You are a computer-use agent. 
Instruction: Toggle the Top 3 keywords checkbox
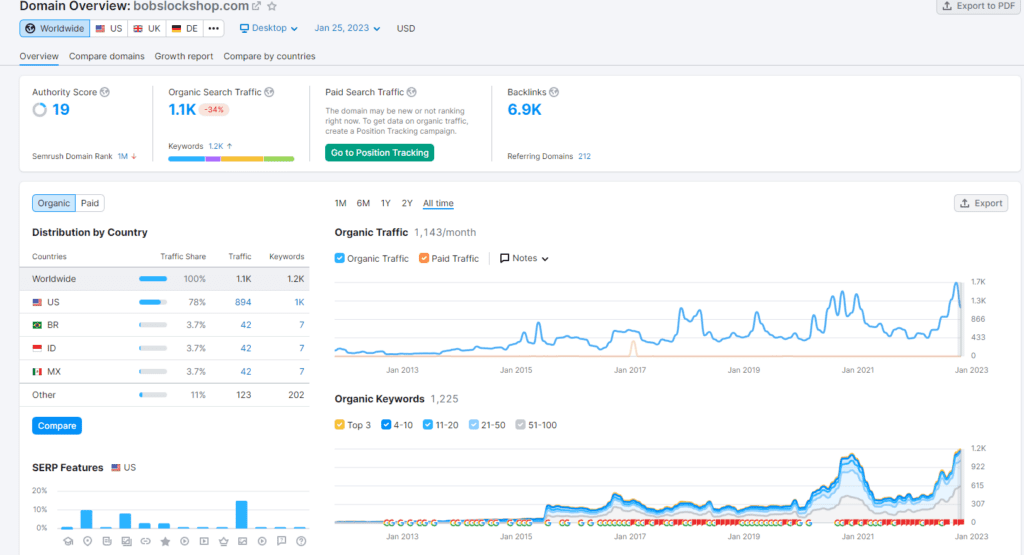tap(340, 424)
